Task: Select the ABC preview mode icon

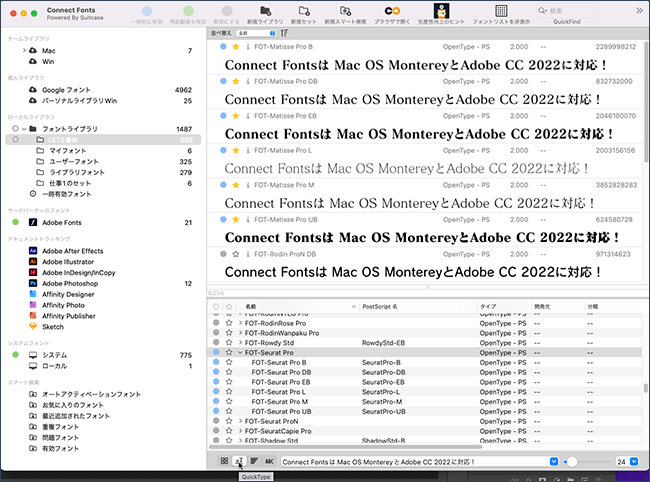Action: (x=269, y=461)
